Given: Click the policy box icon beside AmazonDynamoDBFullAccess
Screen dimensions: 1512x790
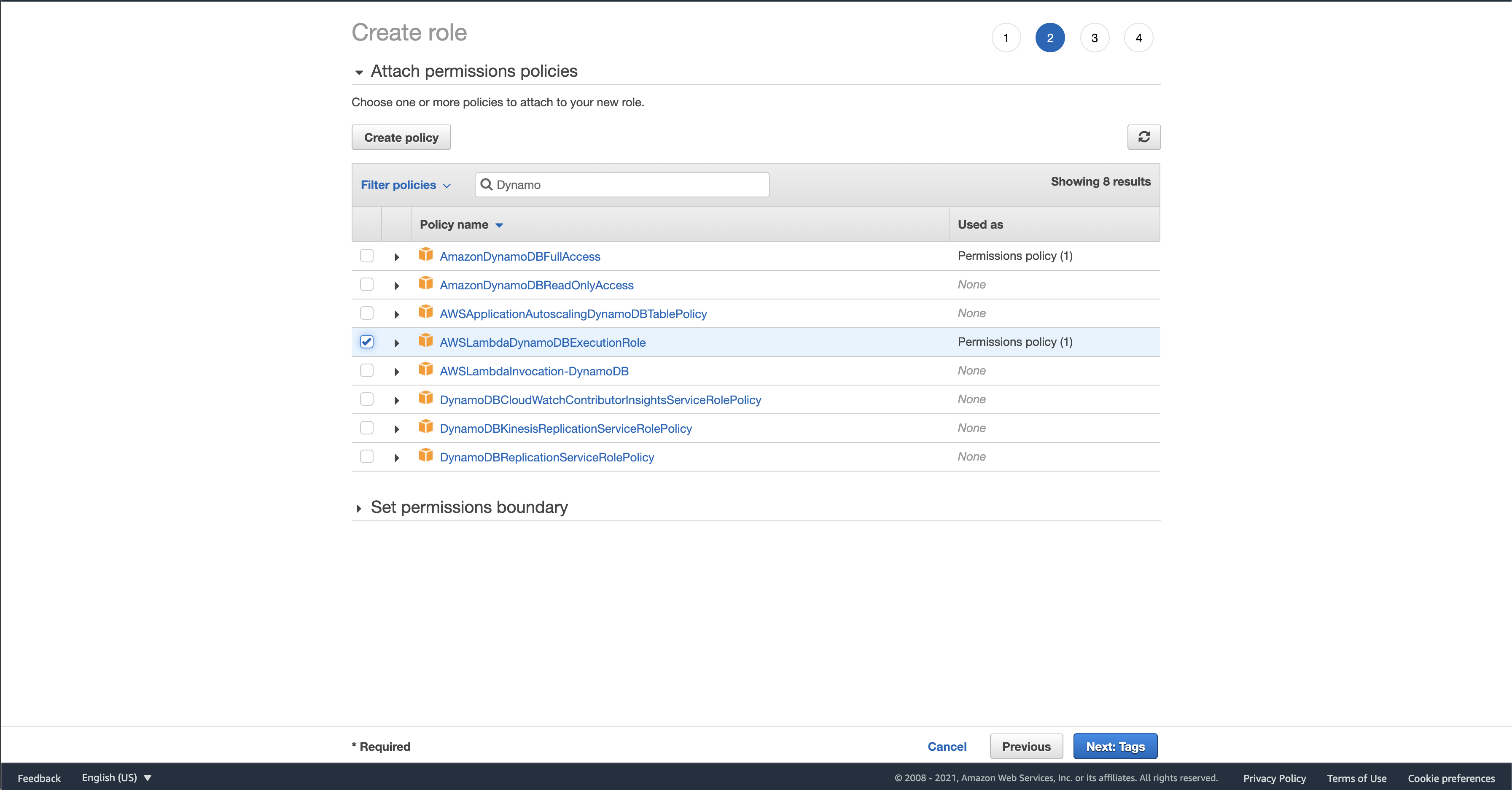Looking at the screenshot, I should (x=425, y=255).
